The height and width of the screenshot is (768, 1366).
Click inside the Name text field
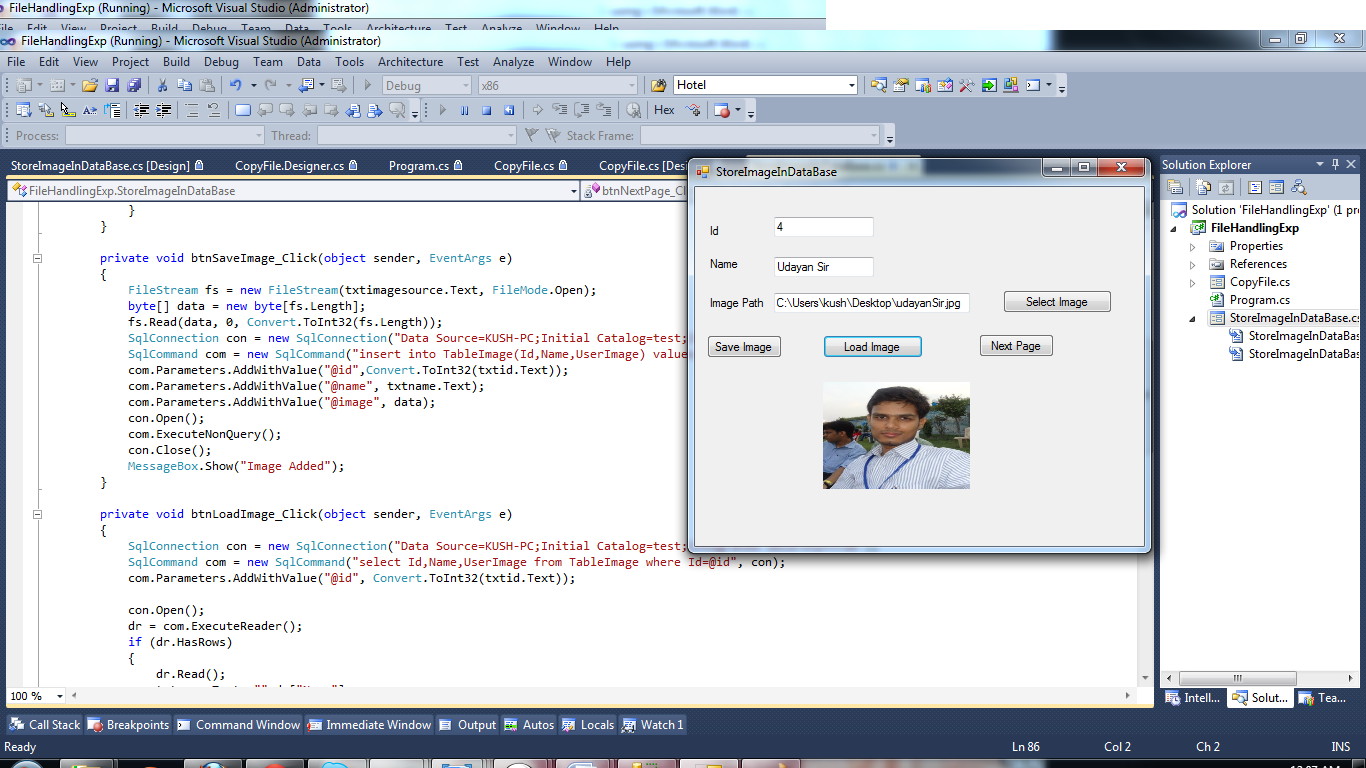pos(823,267)
